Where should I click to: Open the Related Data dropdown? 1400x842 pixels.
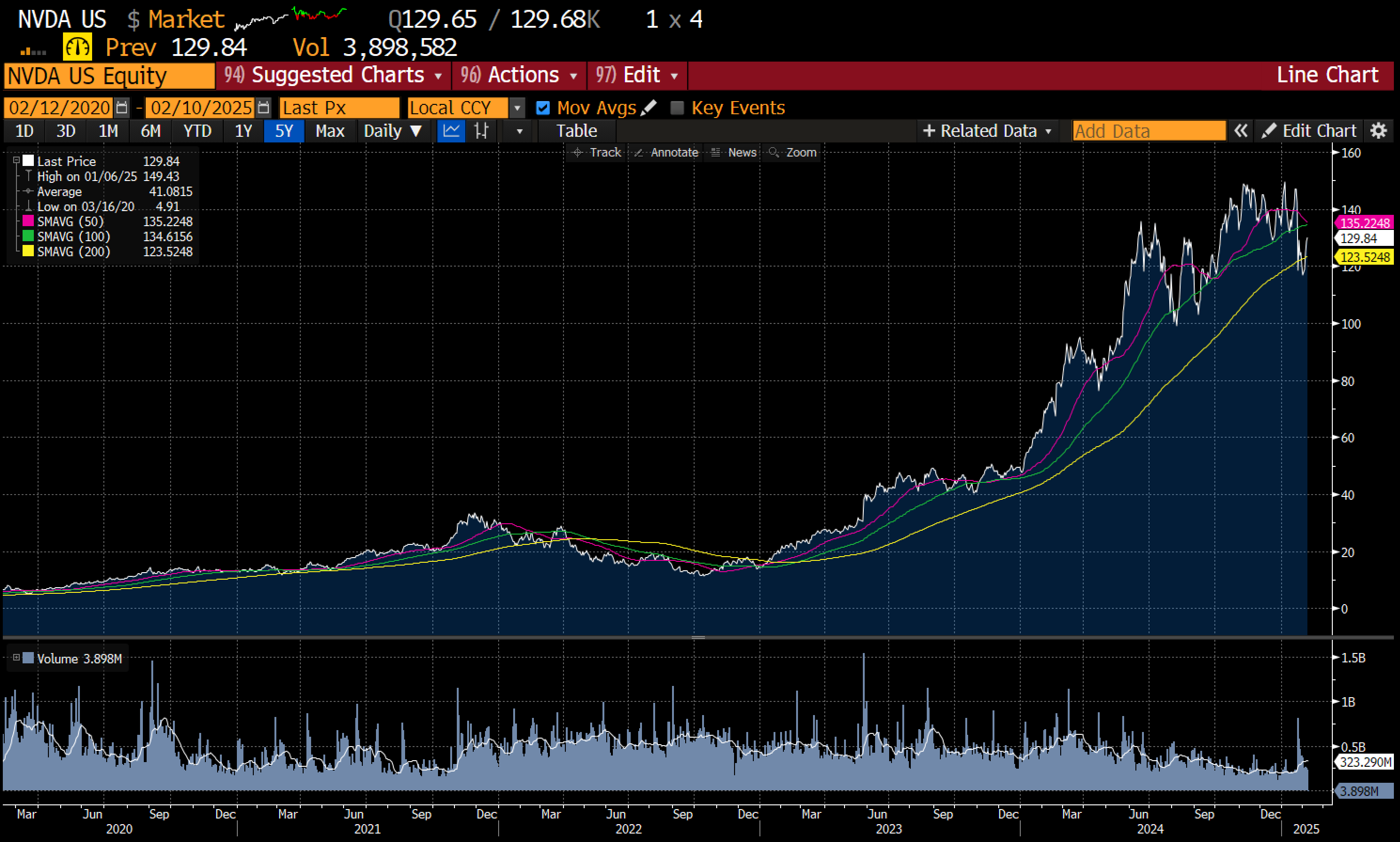pos(988,131)
